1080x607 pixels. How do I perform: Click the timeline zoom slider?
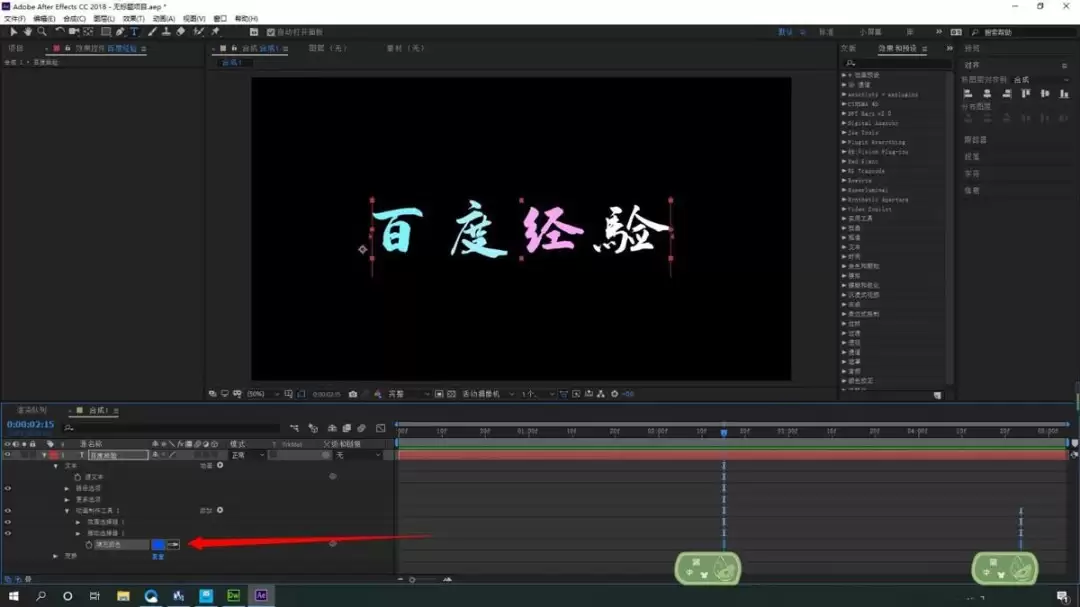(412, 579)
